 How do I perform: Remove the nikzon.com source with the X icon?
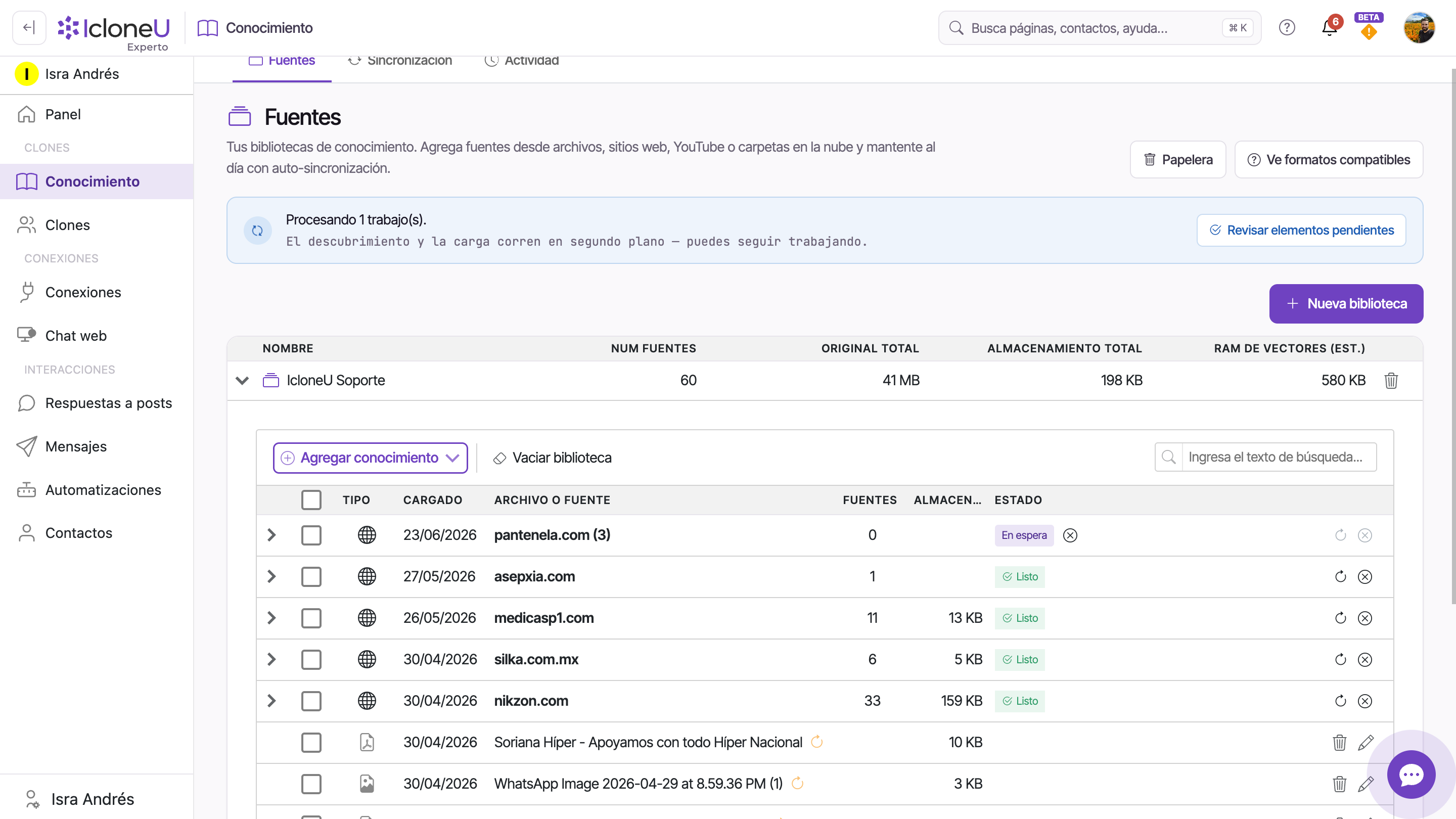click(x=1364, y=701)
